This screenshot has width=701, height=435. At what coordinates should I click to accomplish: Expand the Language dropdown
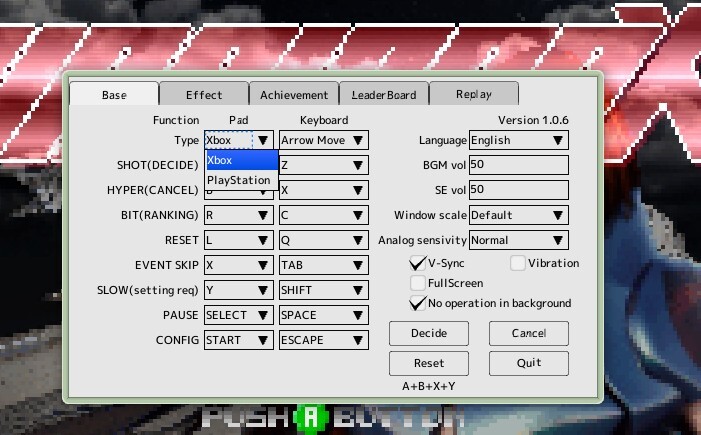(x=519, y=140)
